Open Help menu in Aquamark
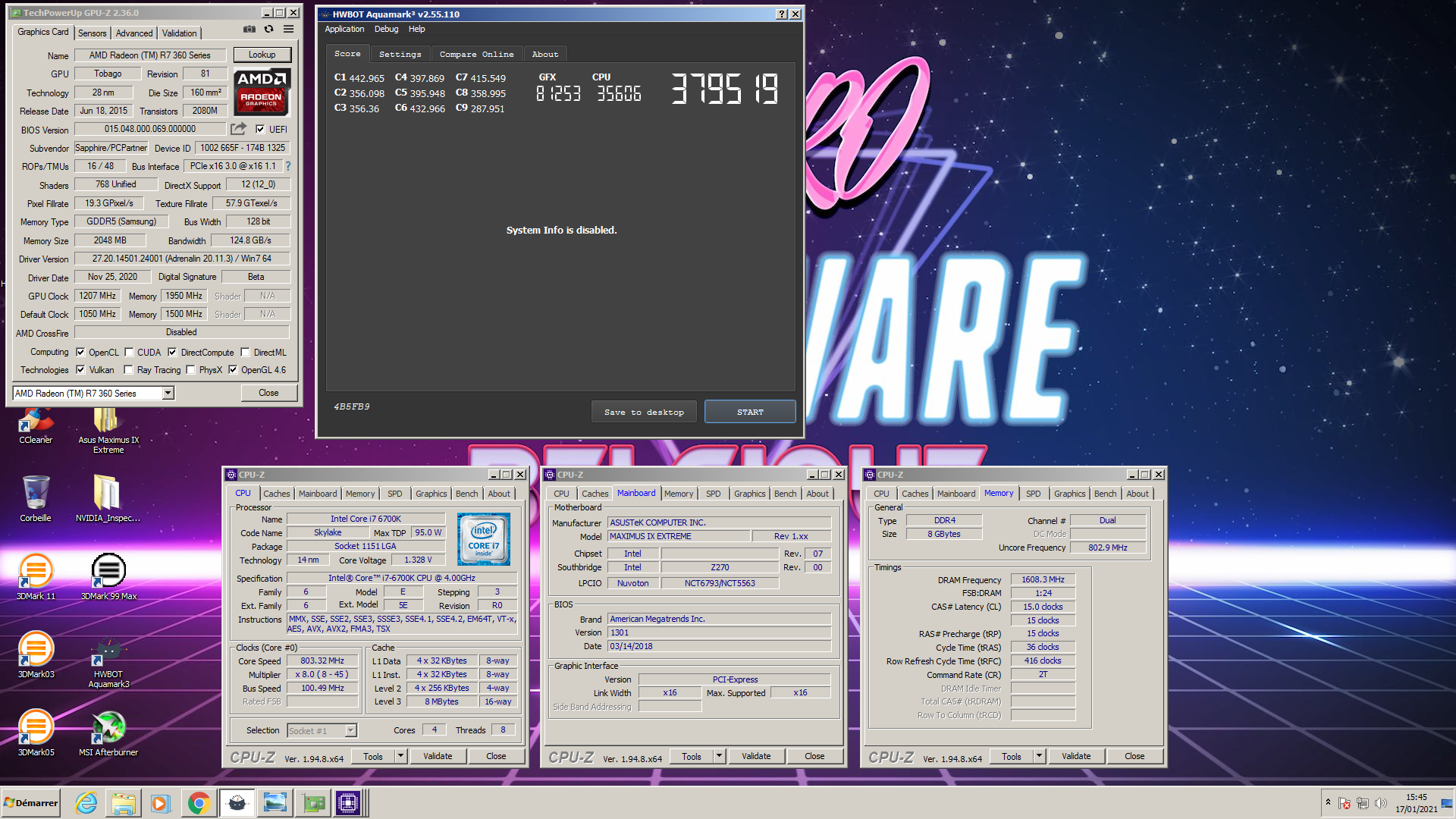The width and height of the screenshot is (1456, 819). 416,29
